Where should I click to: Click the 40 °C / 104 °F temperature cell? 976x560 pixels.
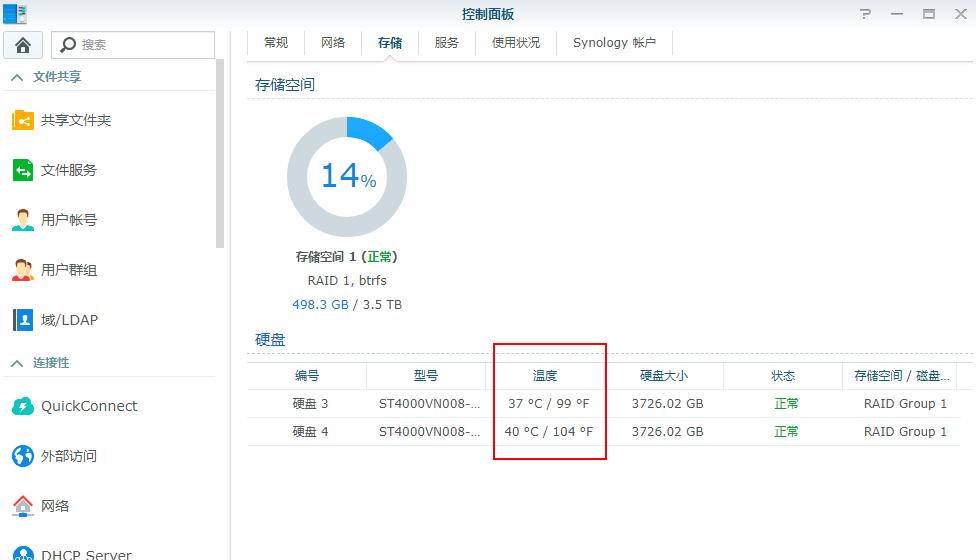click(x=548, y=432)
